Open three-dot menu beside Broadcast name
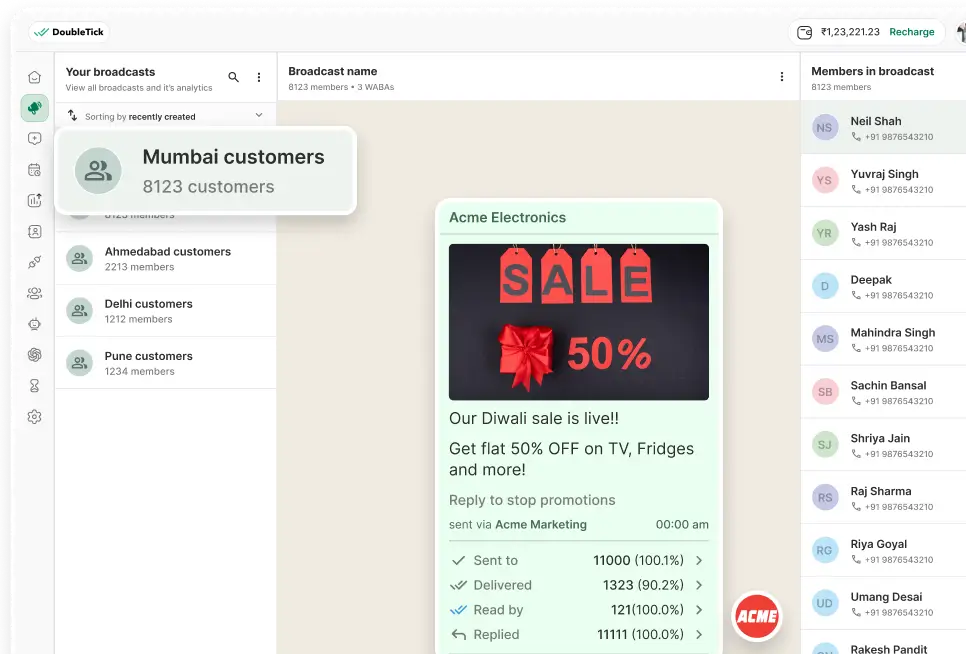This screenshot has width=966, height=654. coord(782,77)
